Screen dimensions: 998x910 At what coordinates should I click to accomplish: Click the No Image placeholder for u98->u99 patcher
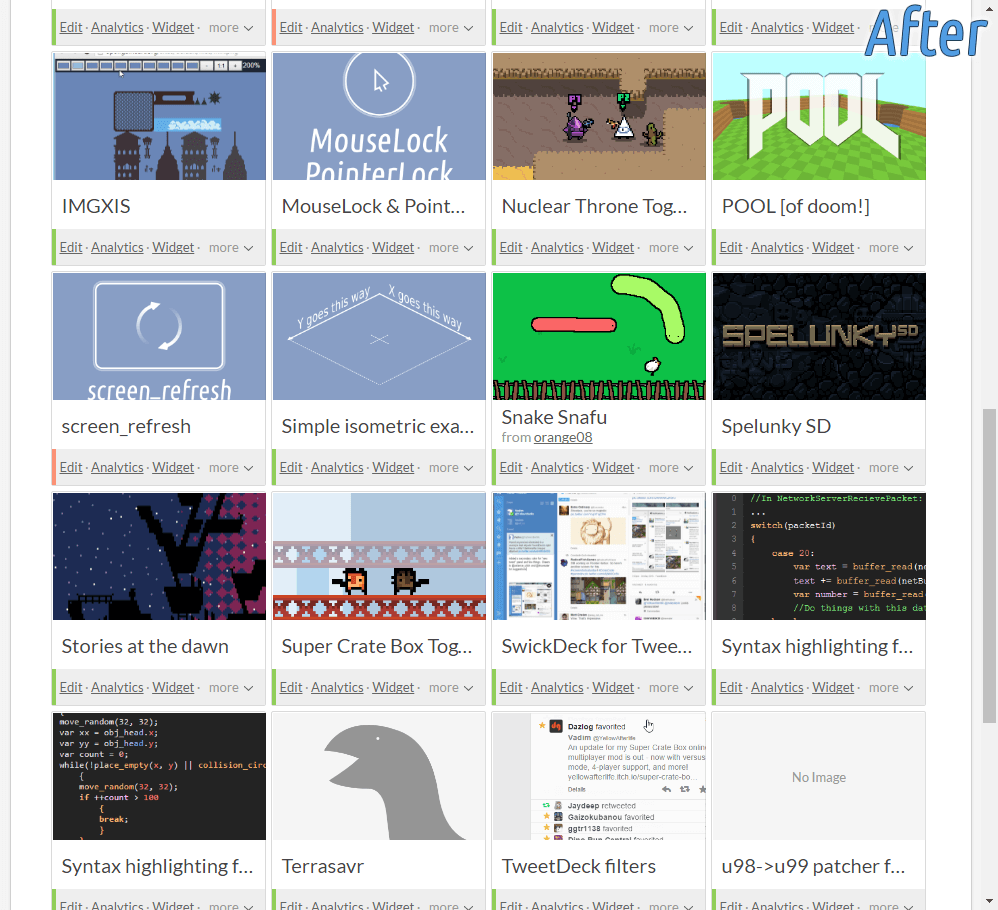point(818,776)
